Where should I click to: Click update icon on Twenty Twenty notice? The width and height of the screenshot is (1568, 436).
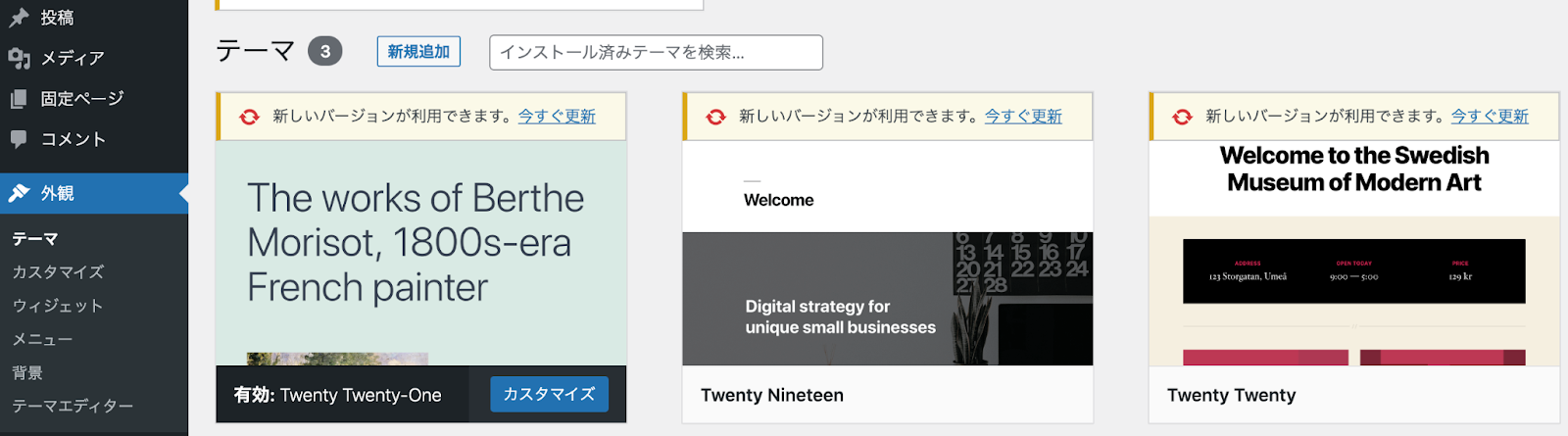[1183, 117]
